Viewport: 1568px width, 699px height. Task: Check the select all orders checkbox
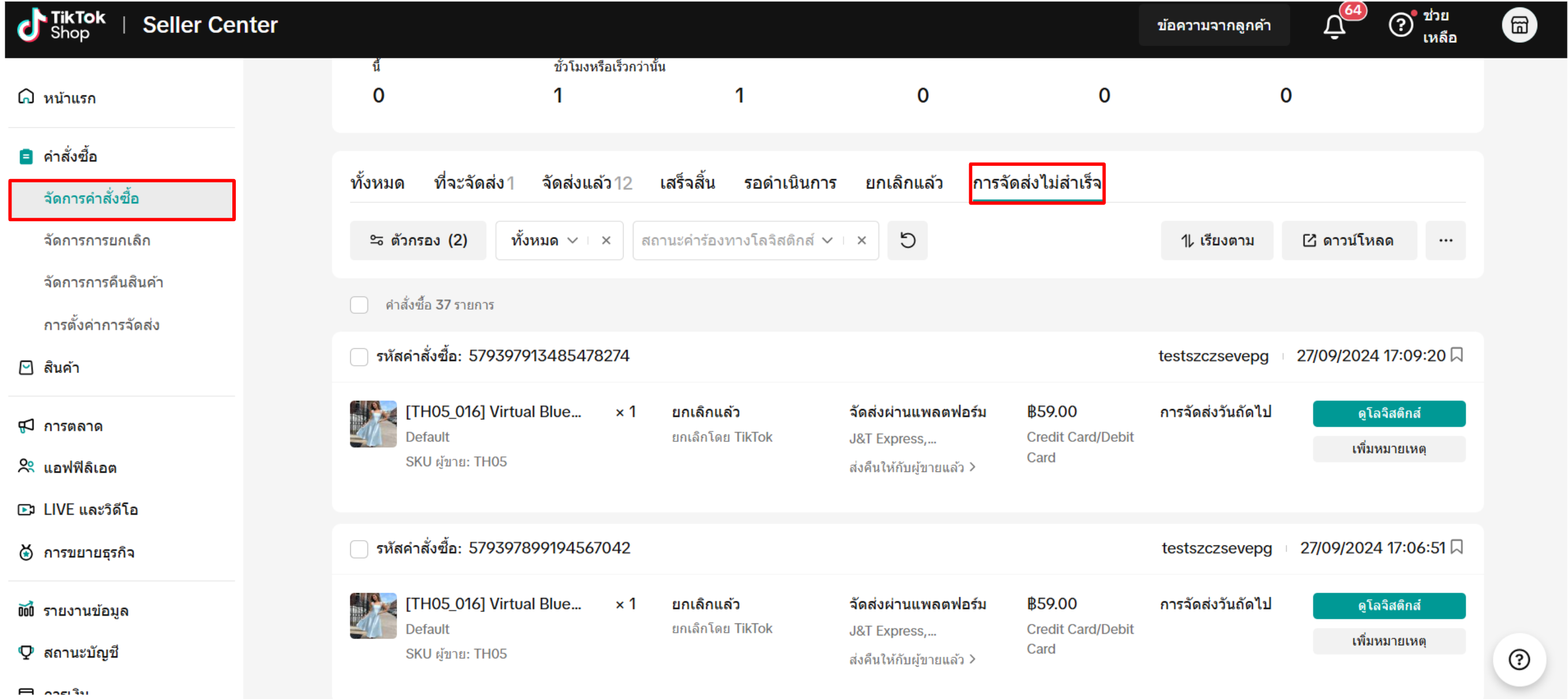(359, 305)
